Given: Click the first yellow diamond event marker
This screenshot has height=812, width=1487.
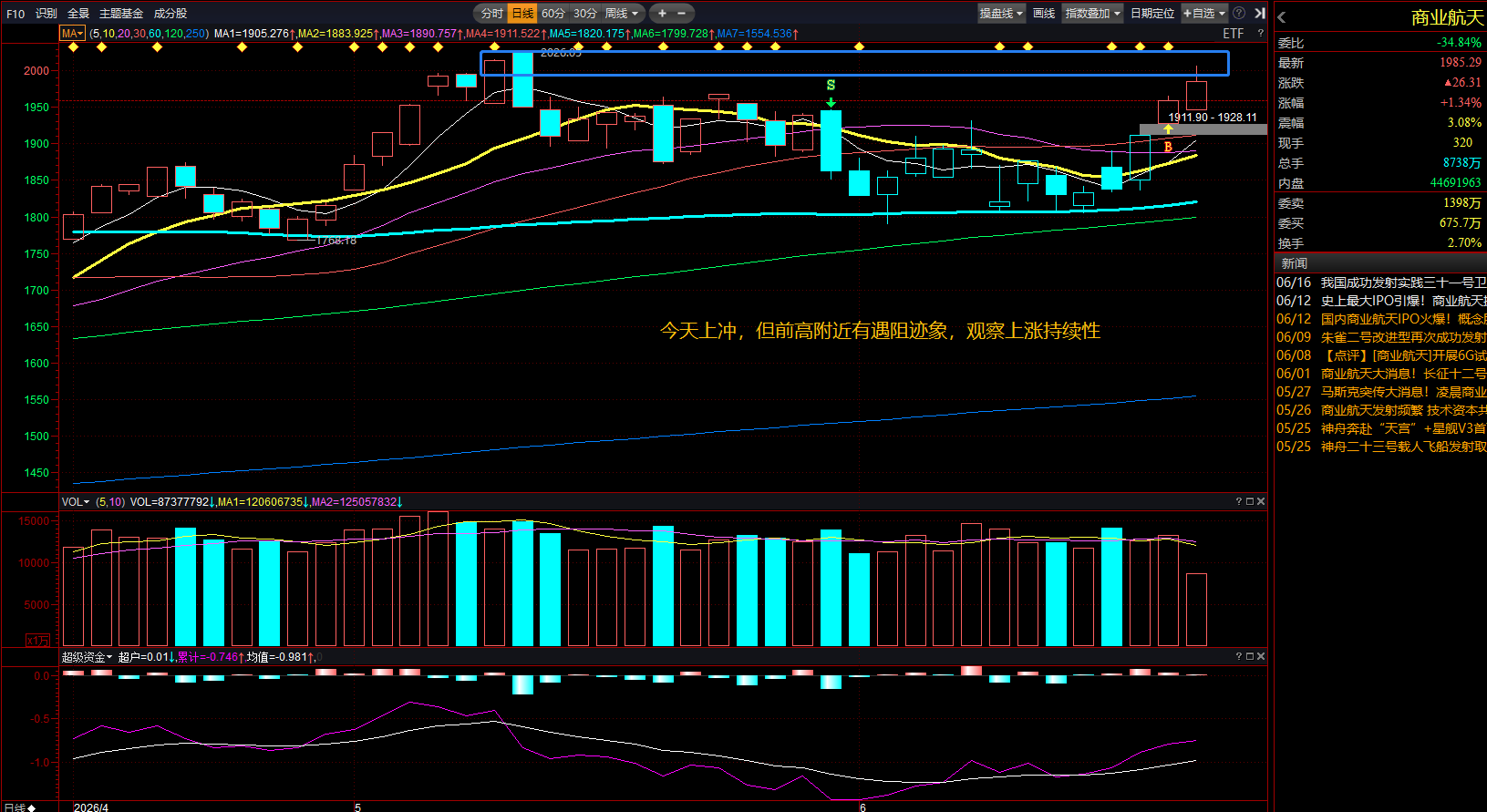Looking at the screenshot, I should coord(74,46).
